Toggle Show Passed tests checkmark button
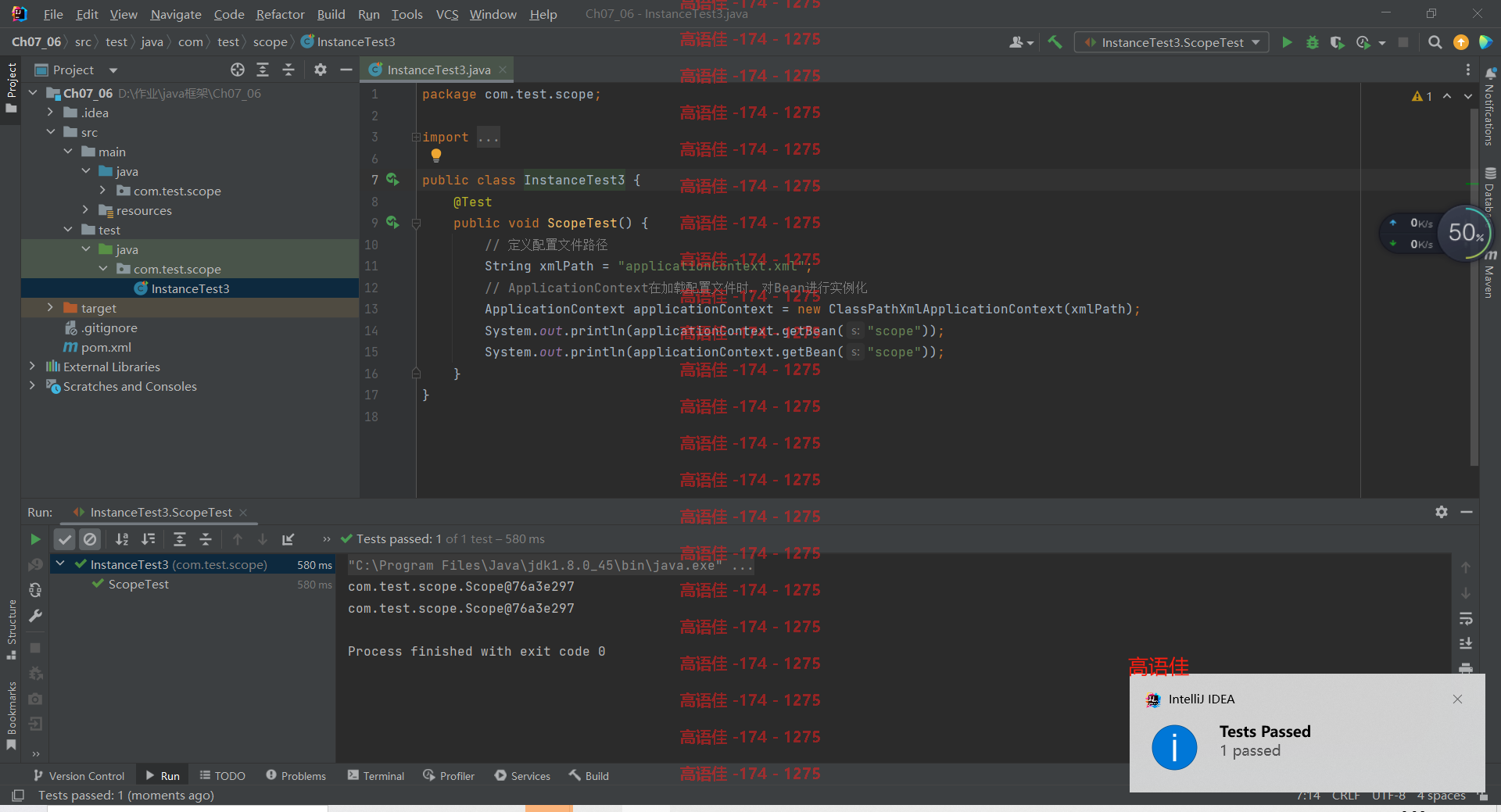Viewport: 1501px width, 812px height. pos(65,539)
